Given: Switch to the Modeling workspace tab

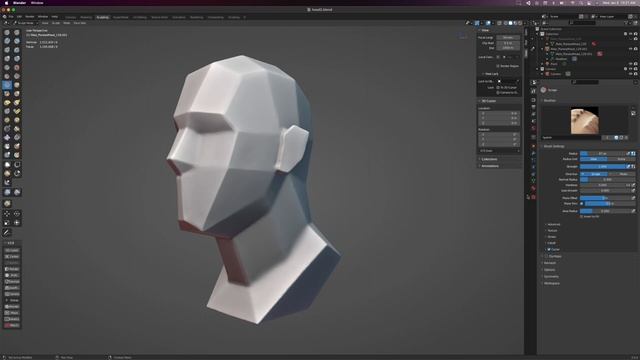Looking at the screenshot, I should tap(86, 18).
